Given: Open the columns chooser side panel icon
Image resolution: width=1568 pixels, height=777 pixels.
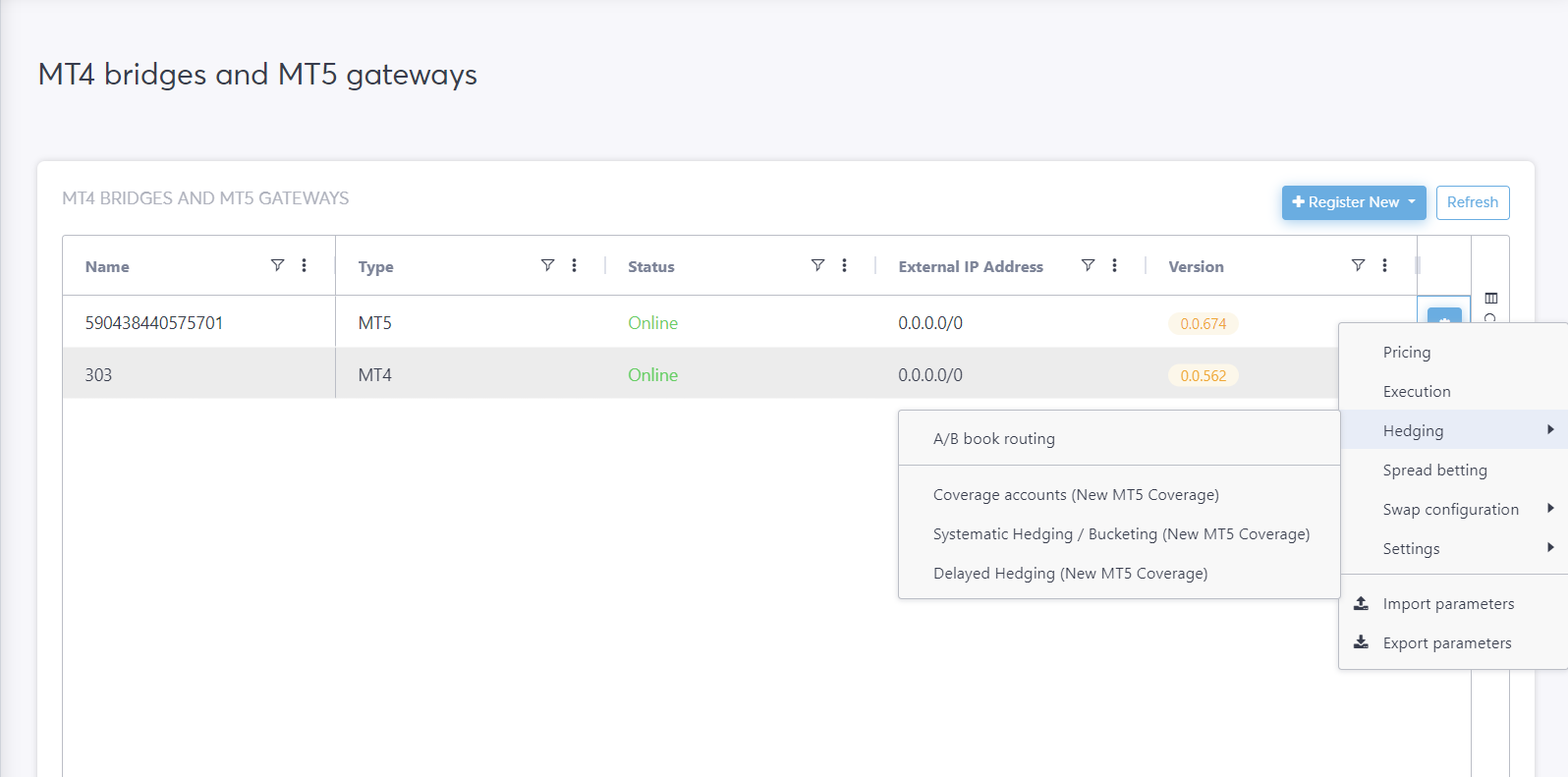Looking at the screenshot, I should pyautogui.click(x=1491, y=299).
